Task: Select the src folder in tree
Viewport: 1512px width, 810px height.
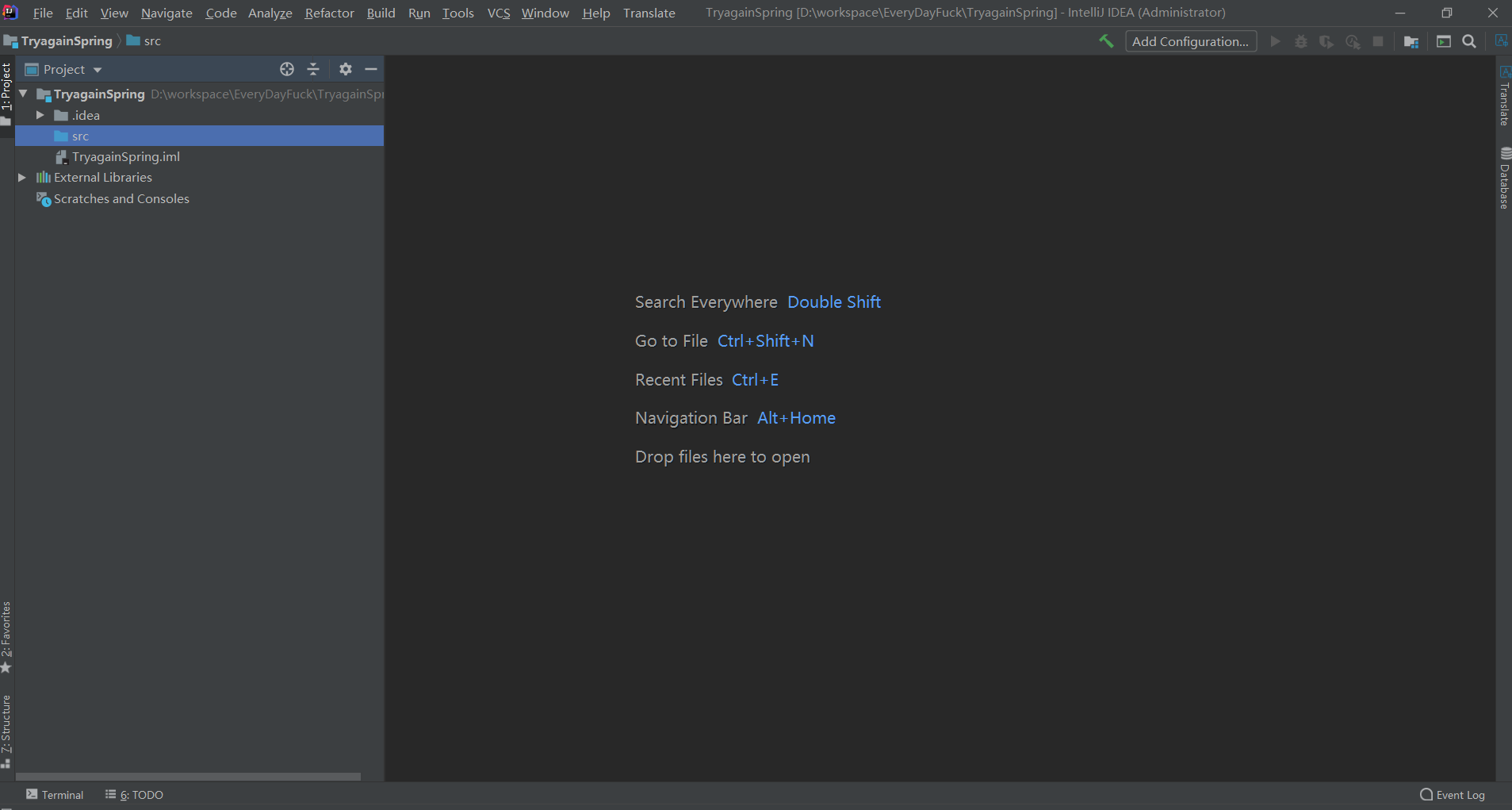Action: click(x=199, y=136)
